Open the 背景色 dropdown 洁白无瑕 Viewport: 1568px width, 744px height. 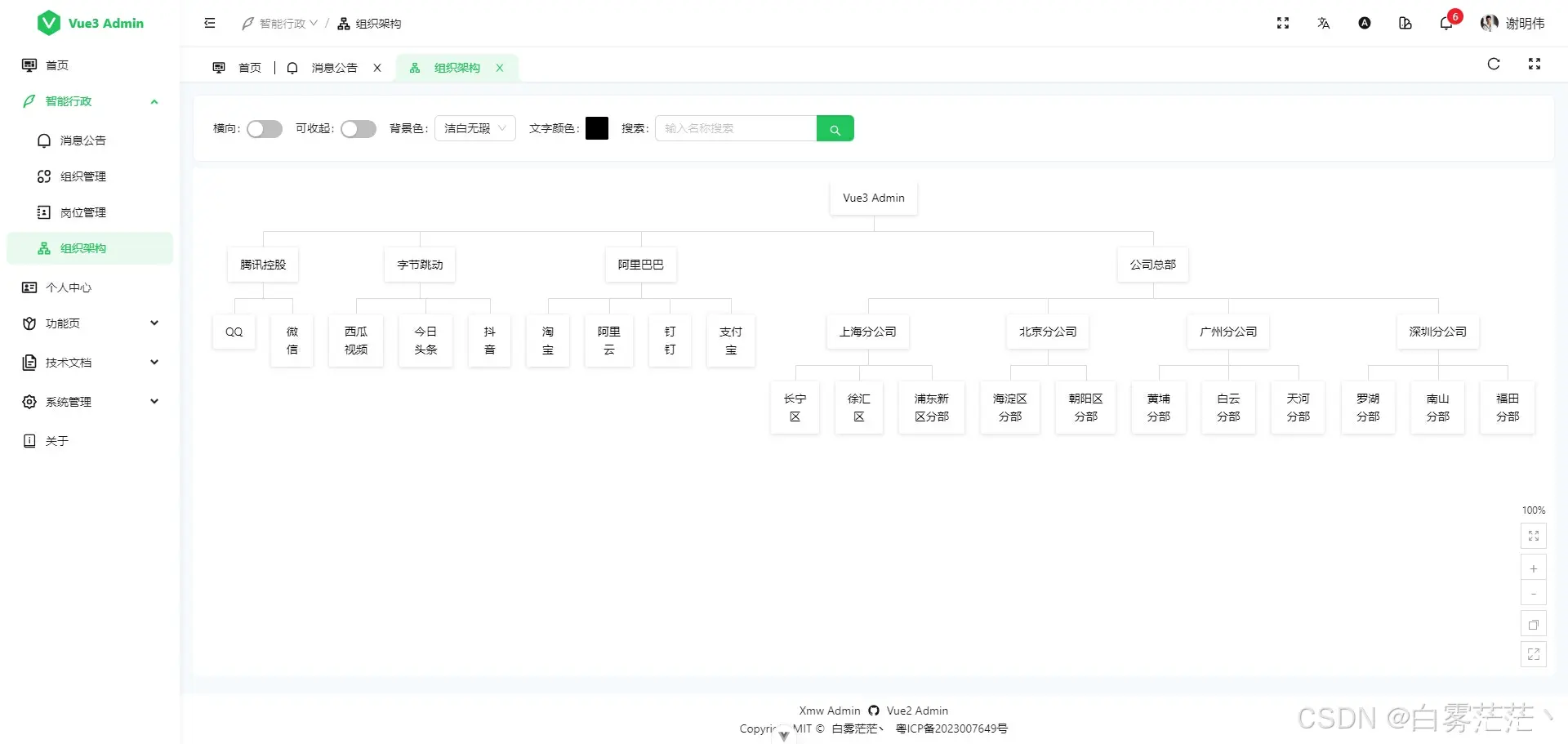[x=475, y=128]
